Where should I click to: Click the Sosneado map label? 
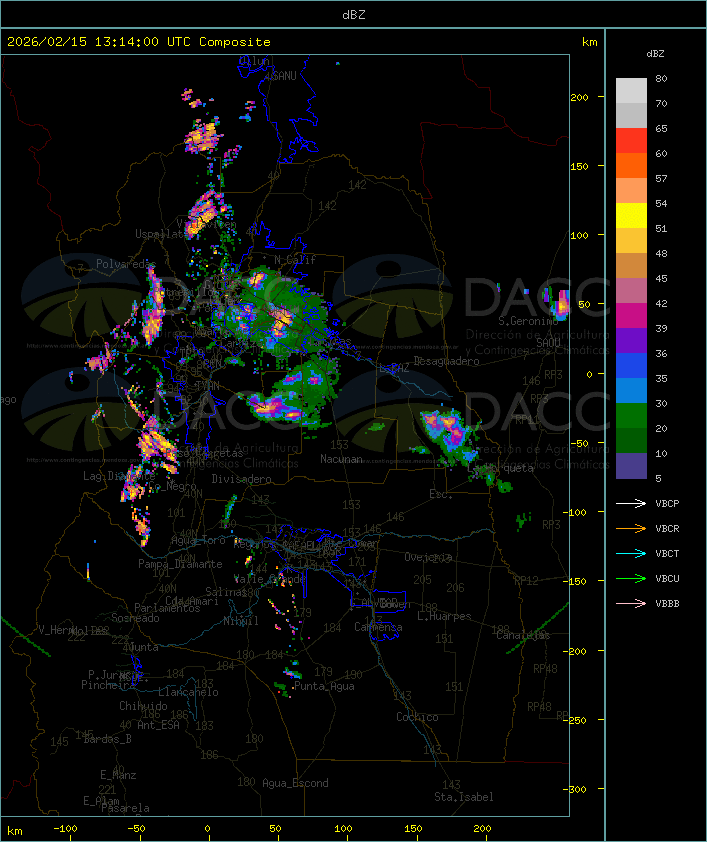tap(135, 618)
